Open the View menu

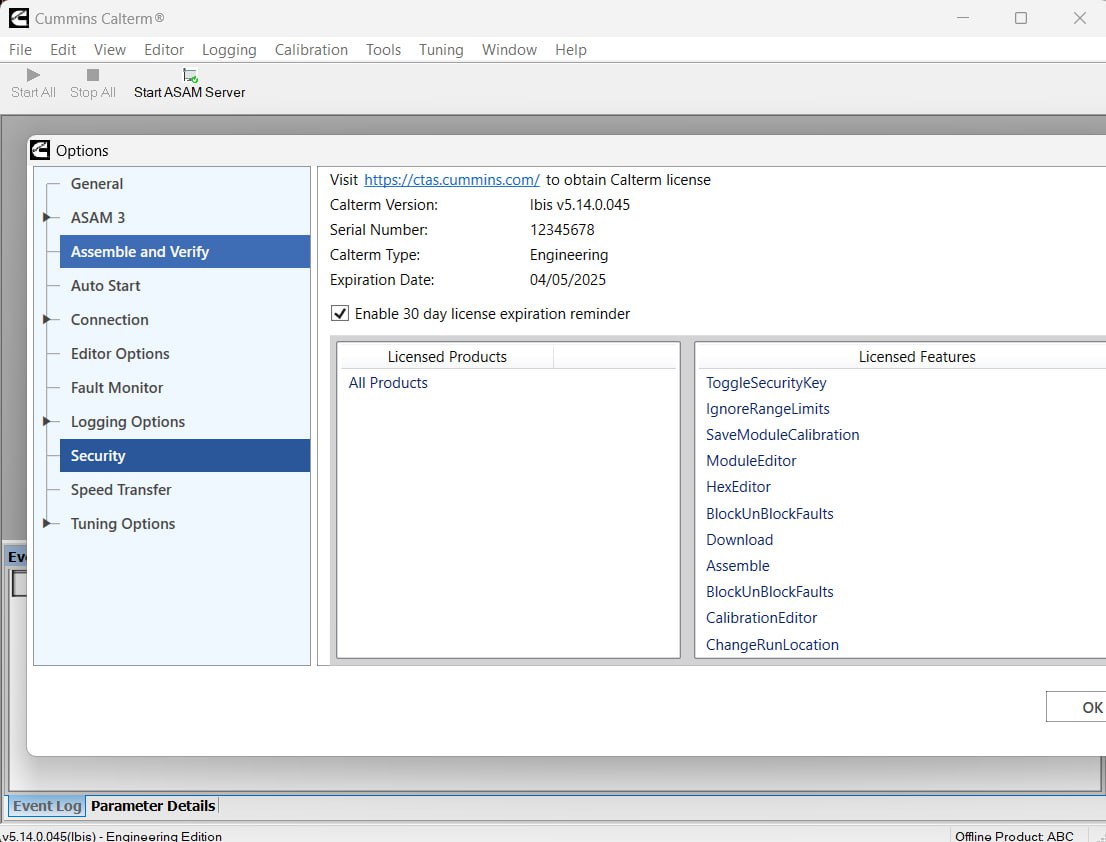(110, 49)
